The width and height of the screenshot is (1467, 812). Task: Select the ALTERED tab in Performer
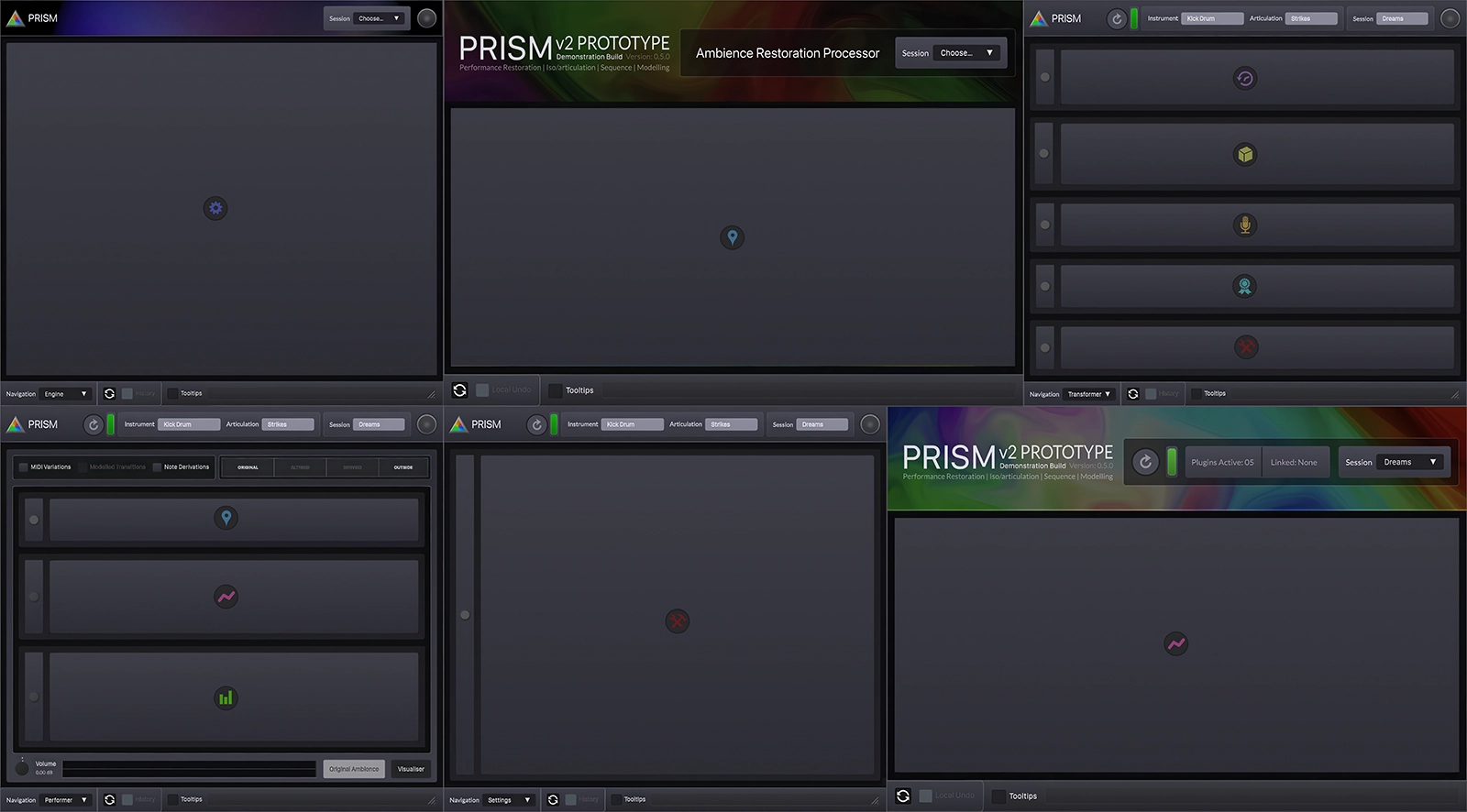pyautogui.click(x=300, y=467)
